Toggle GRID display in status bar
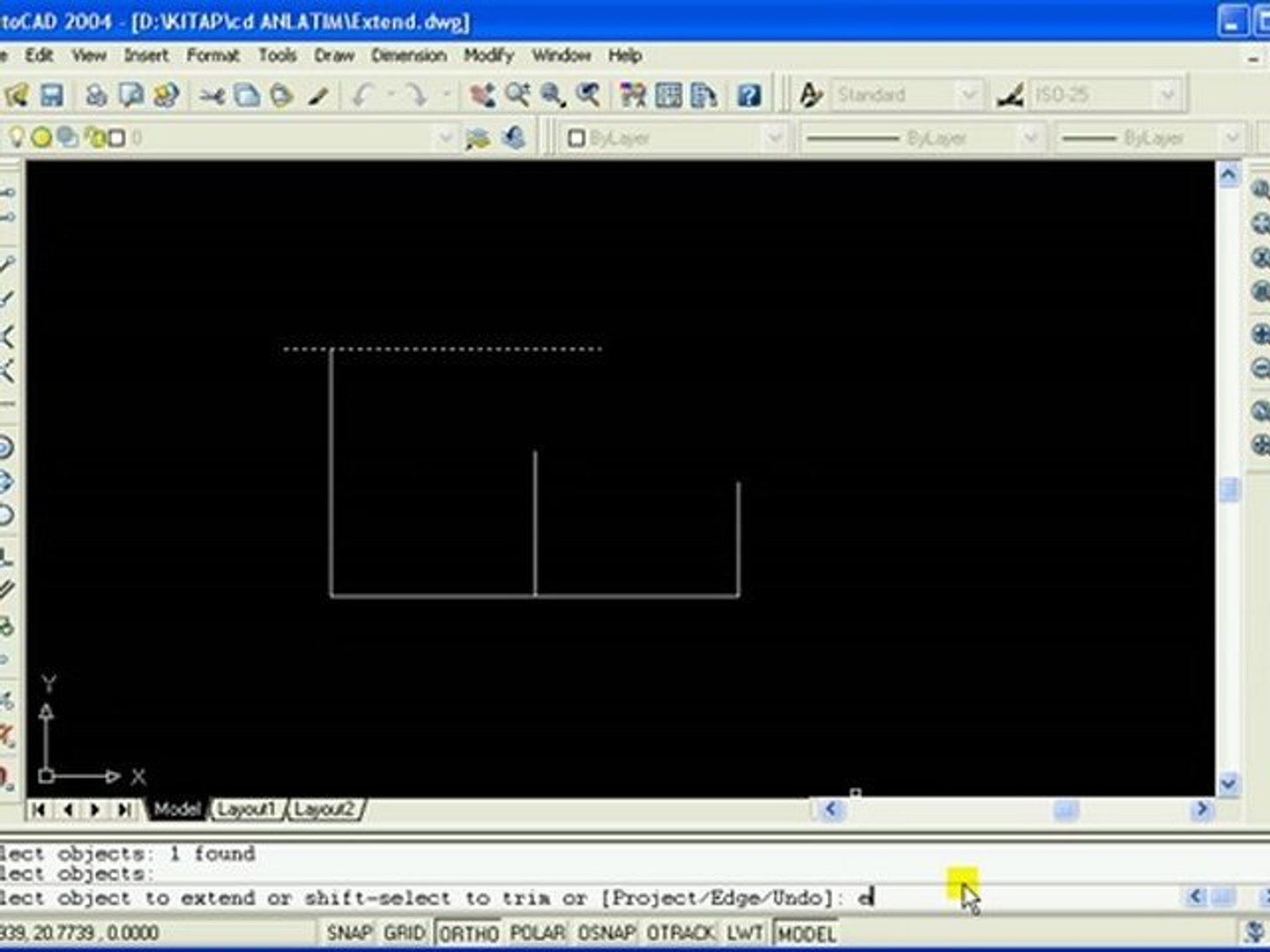Viewport: 1270px width, 952px height. (x=404, y=933)
